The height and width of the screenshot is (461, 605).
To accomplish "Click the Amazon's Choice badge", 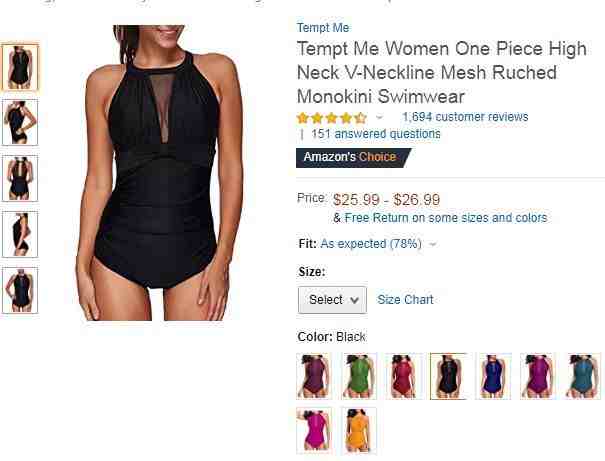I will click(353, 157).
